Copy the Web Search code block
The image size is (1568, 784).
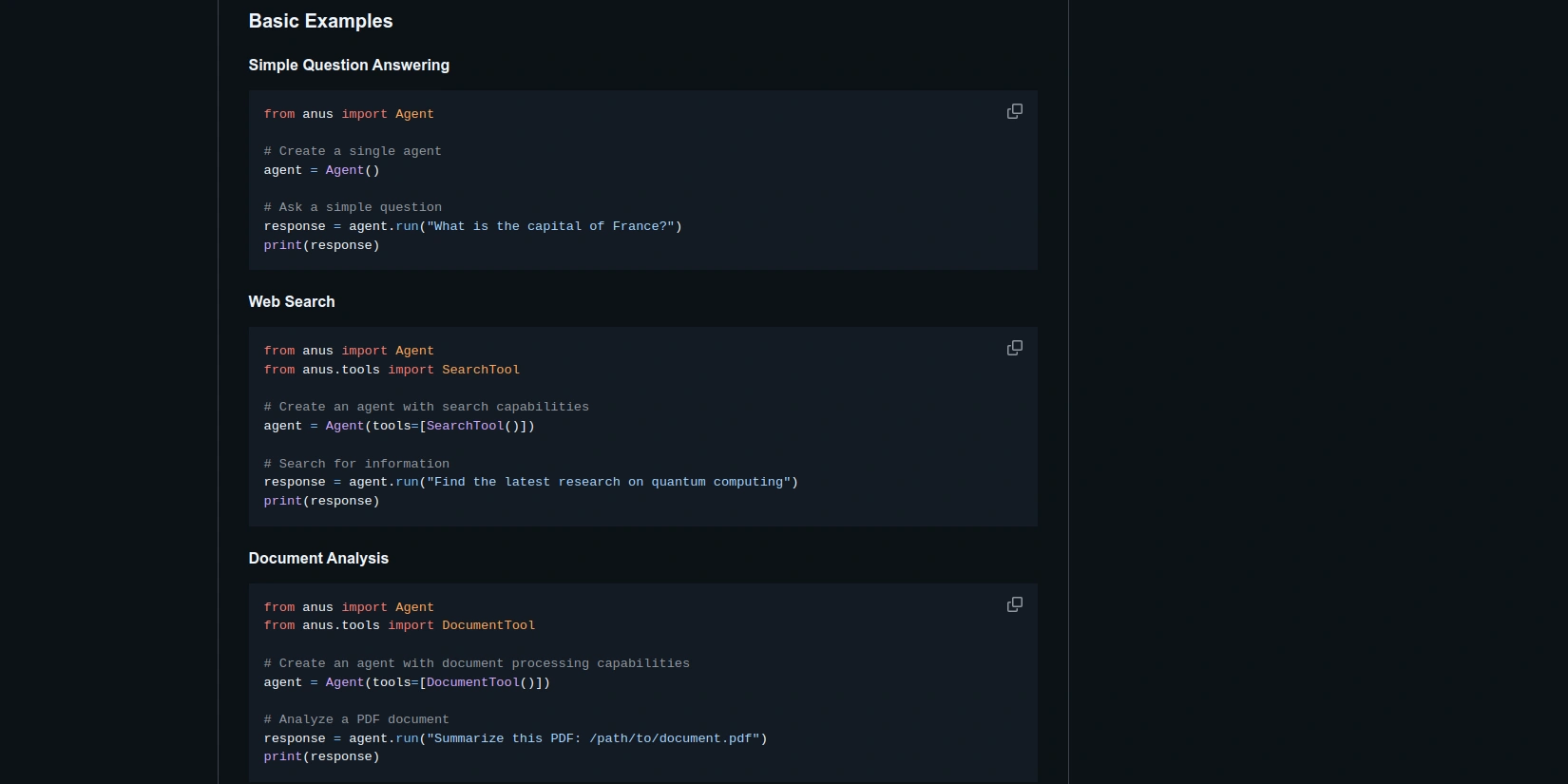coord(1014,349)
